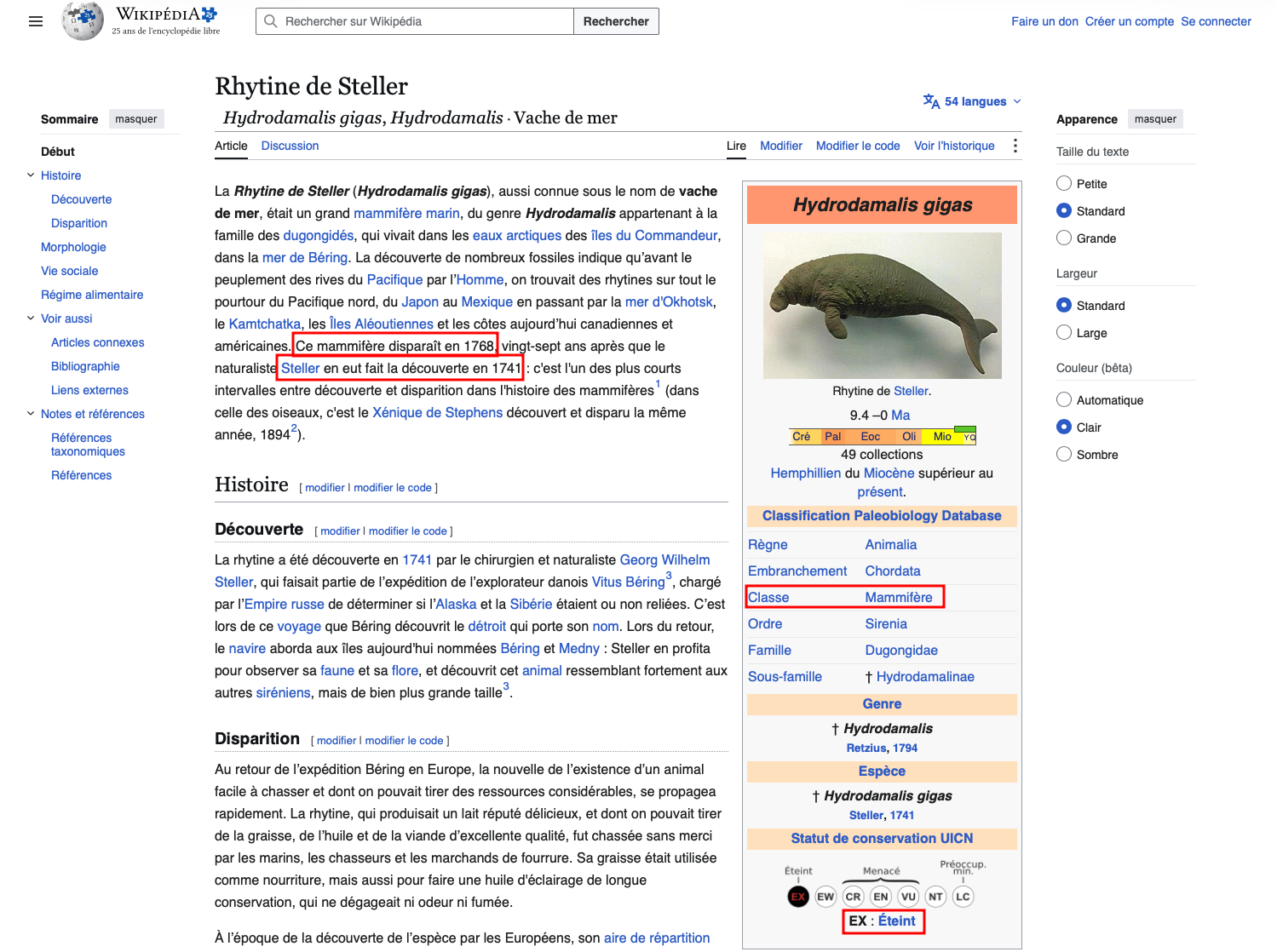Click the EX extinct status icon

[x=798, y=897]
